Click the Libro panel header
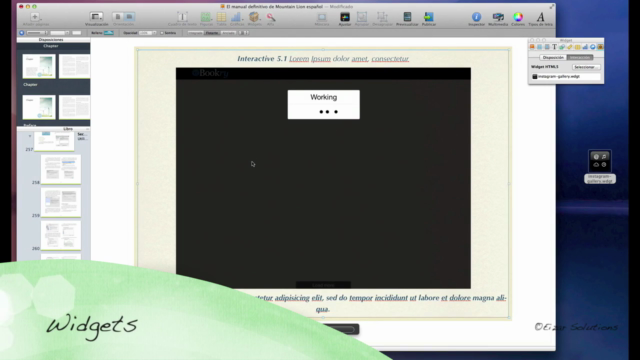Viewport: 640px width, 360px height. point(53,129)
